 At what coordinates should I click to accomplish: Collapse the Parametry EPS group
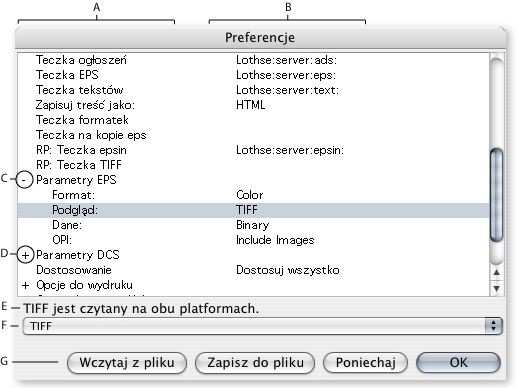click(x=25, y=180)
